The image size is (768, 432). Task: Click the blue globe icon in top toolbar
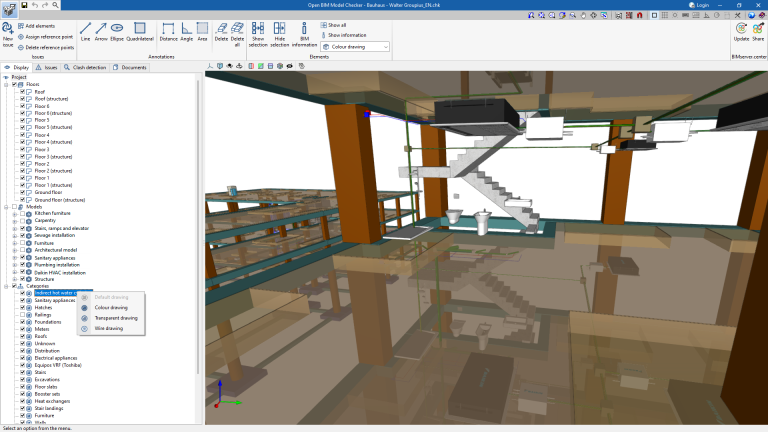click(x=751, y=15)
